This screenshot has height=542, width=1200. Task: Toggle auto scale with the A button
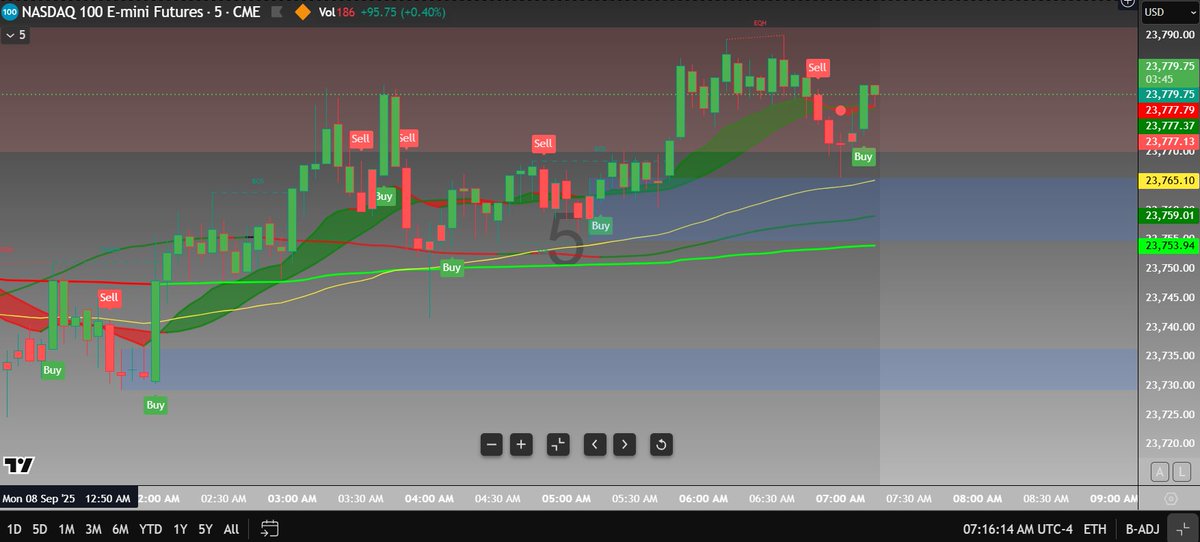click(1159, 471)
